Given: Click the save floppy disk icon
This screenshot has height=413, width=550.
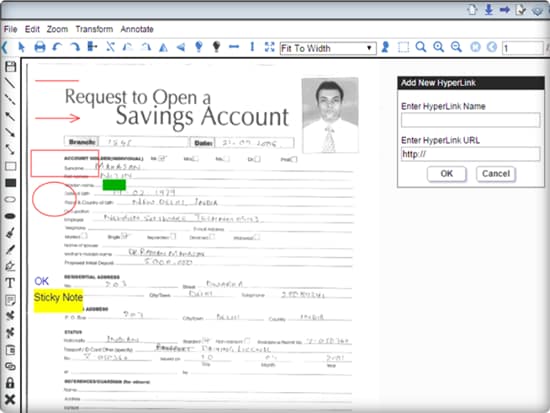Looking at the screenshot, I should point(11,67).
